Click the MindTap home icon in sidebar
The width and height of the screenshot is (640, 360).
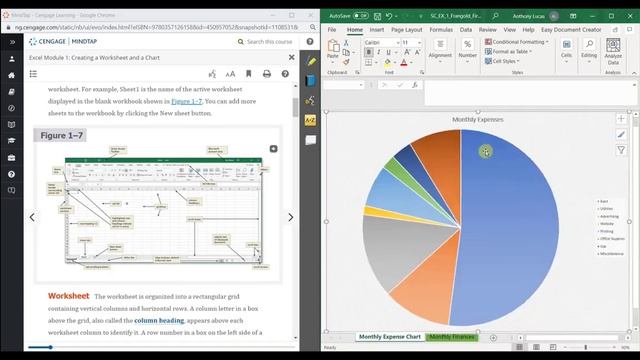tap(12, 75)
